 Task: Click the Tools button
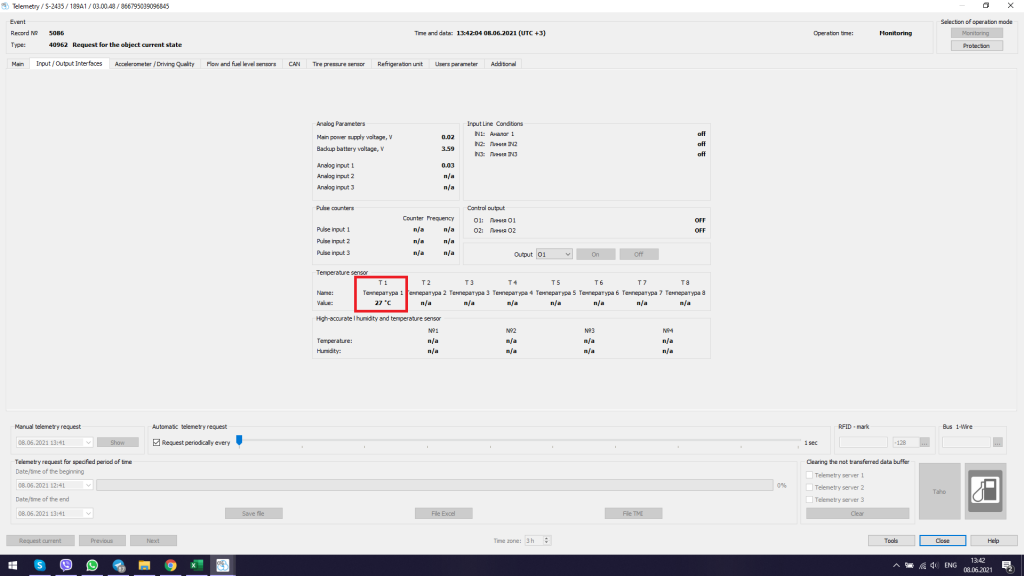(891, 540)
